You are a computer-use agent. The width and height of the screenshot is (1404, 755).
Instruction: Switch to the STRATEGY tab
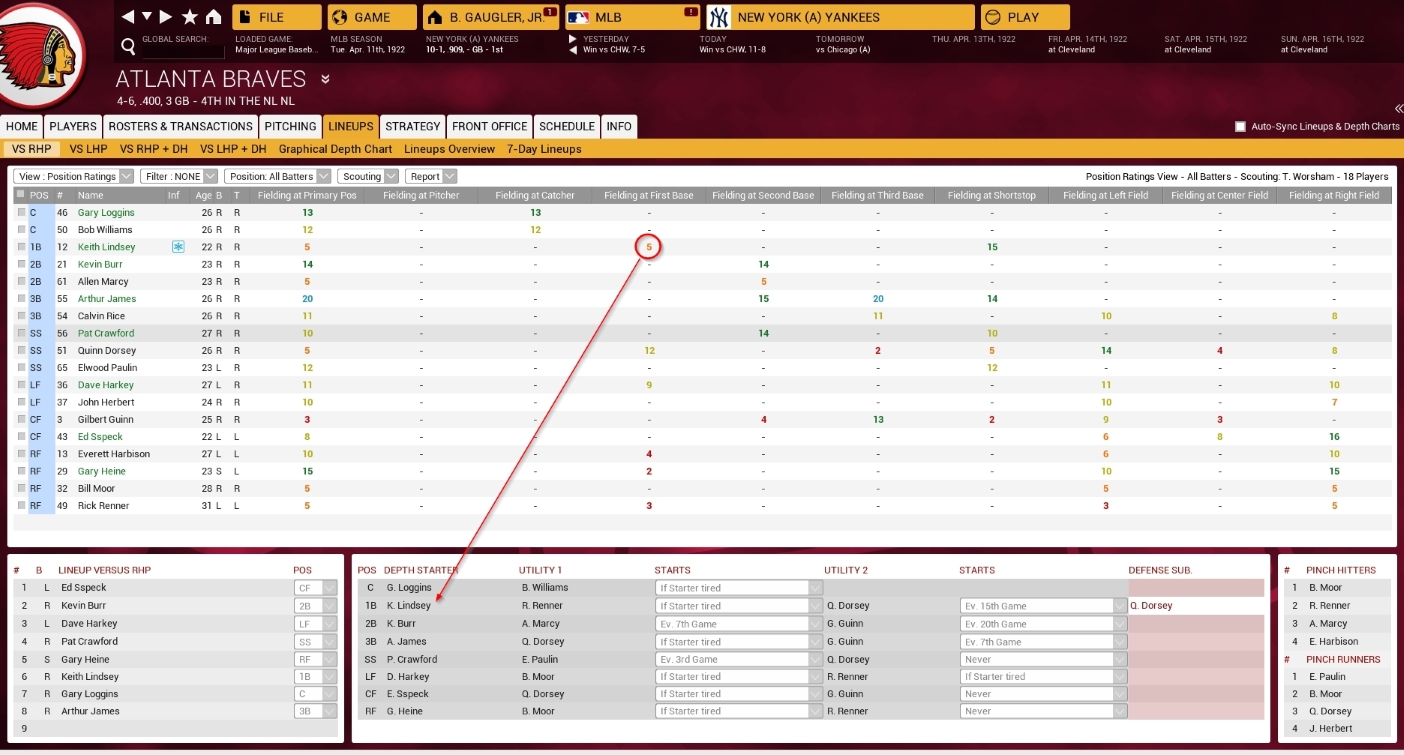[x=412, y=126]
